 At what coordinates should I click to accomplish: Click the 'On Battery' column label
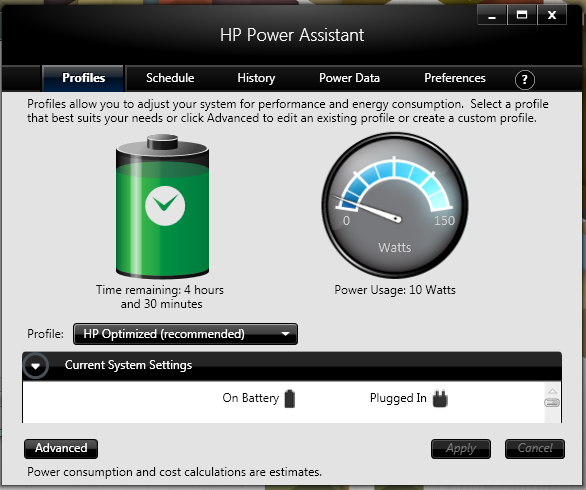[251, 398]
